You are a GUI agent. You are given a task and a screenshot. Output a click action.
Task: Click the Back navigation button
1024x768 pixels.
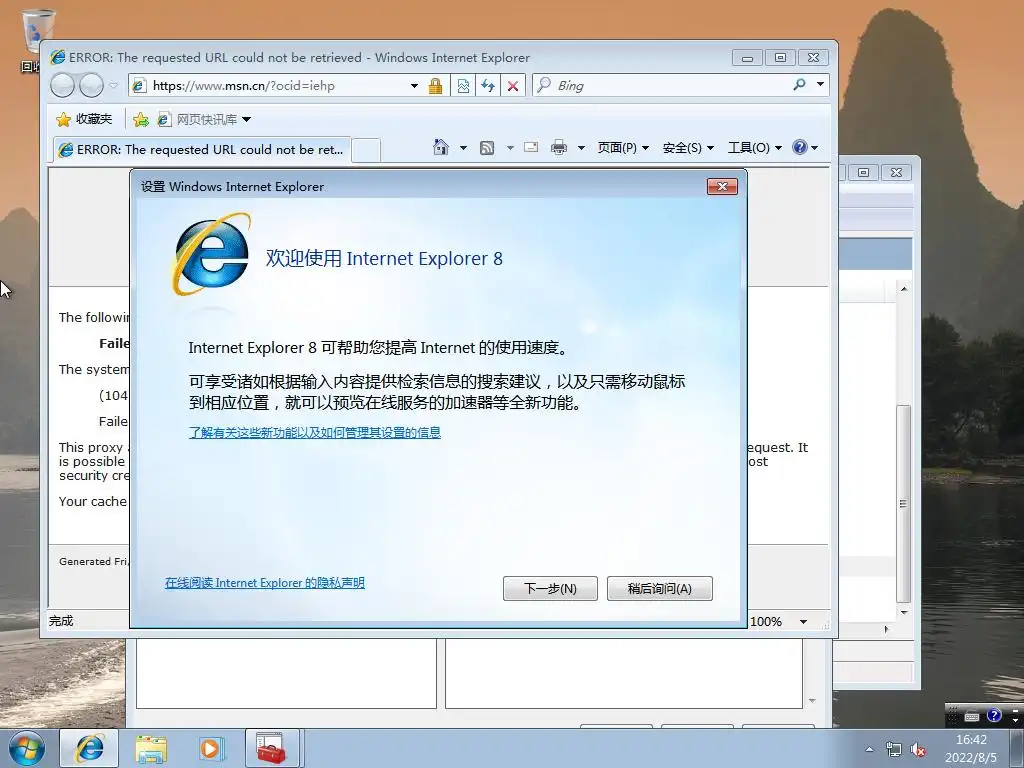point(62,86)
